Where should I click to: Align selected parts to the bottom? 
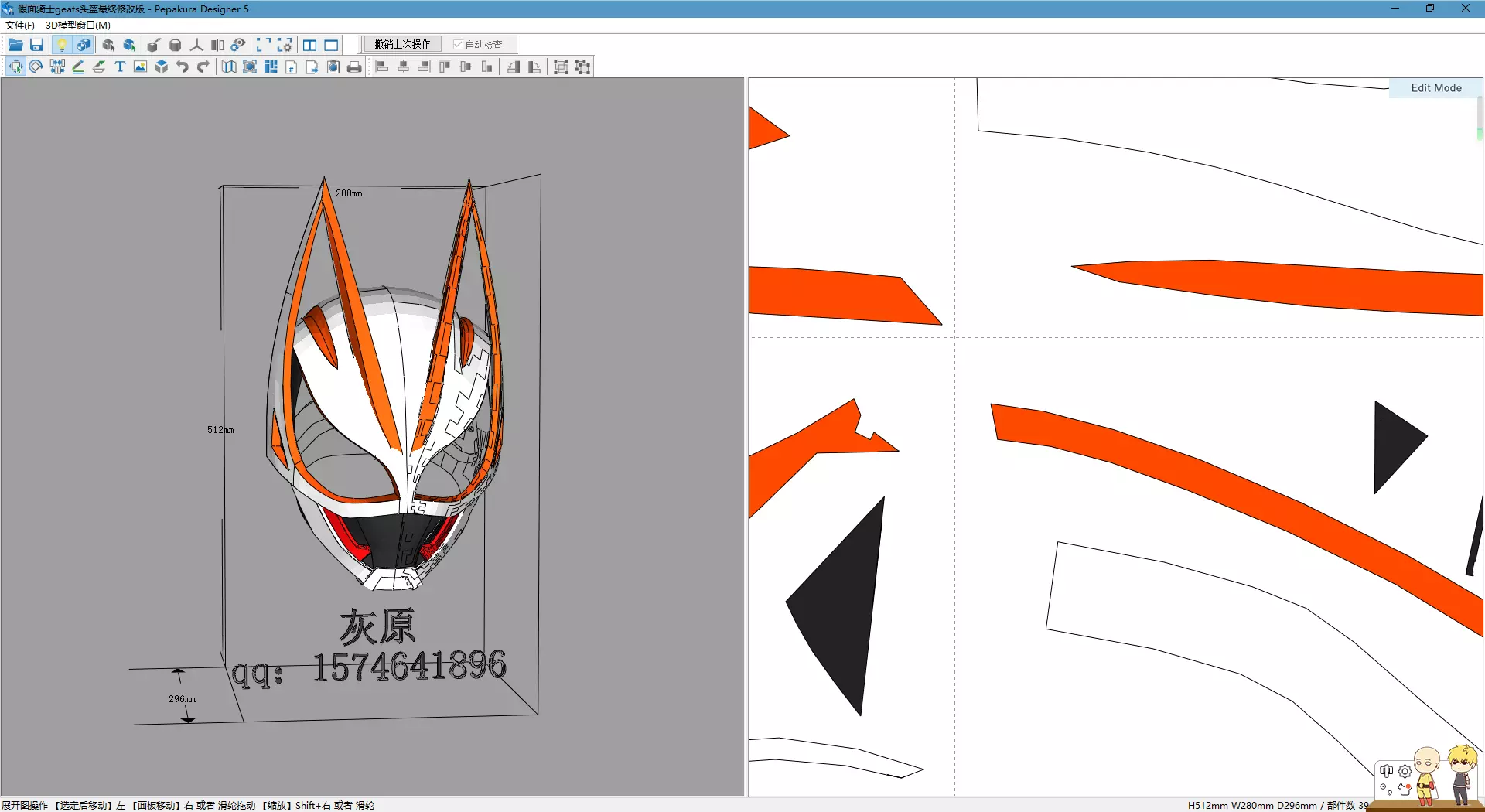coord(486,67)
